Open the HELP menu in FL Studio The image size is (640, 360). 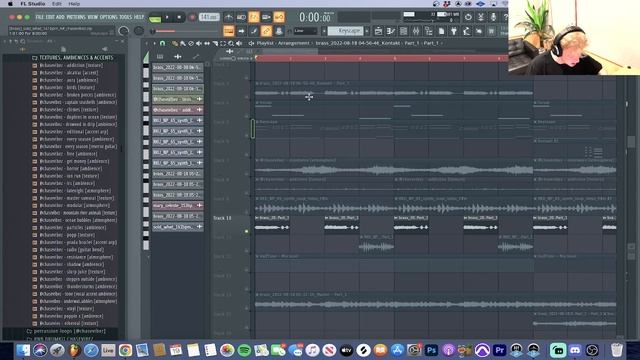139,17
